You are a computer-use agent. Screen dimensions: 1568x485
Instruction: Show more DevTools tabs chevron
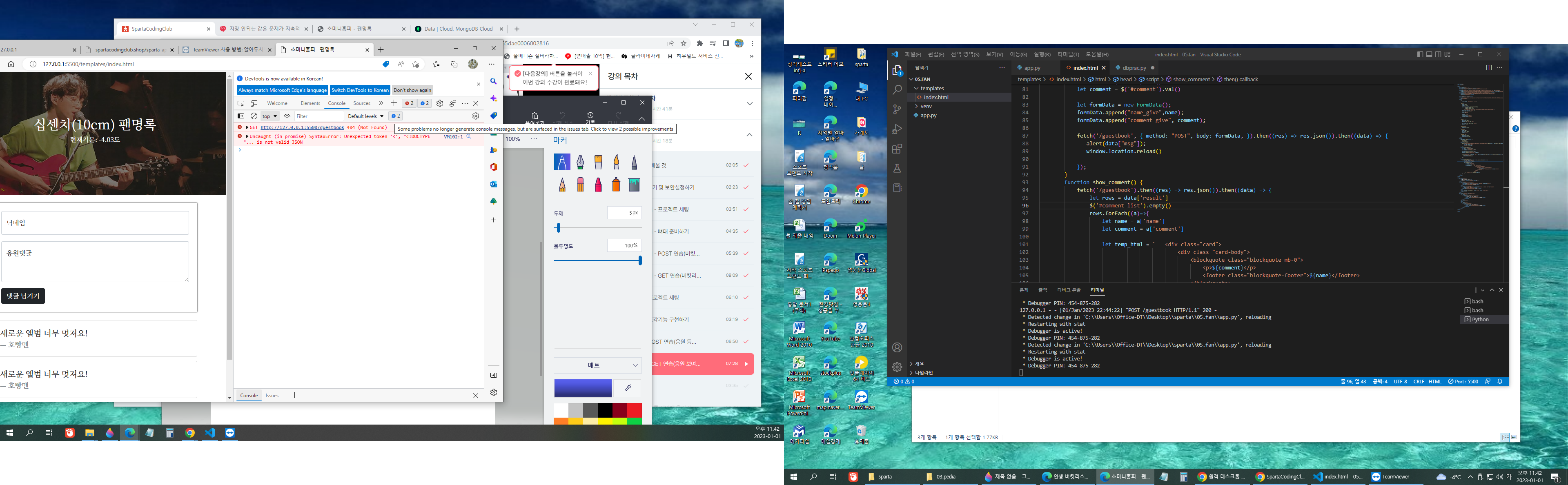click(x=381, y=103)
